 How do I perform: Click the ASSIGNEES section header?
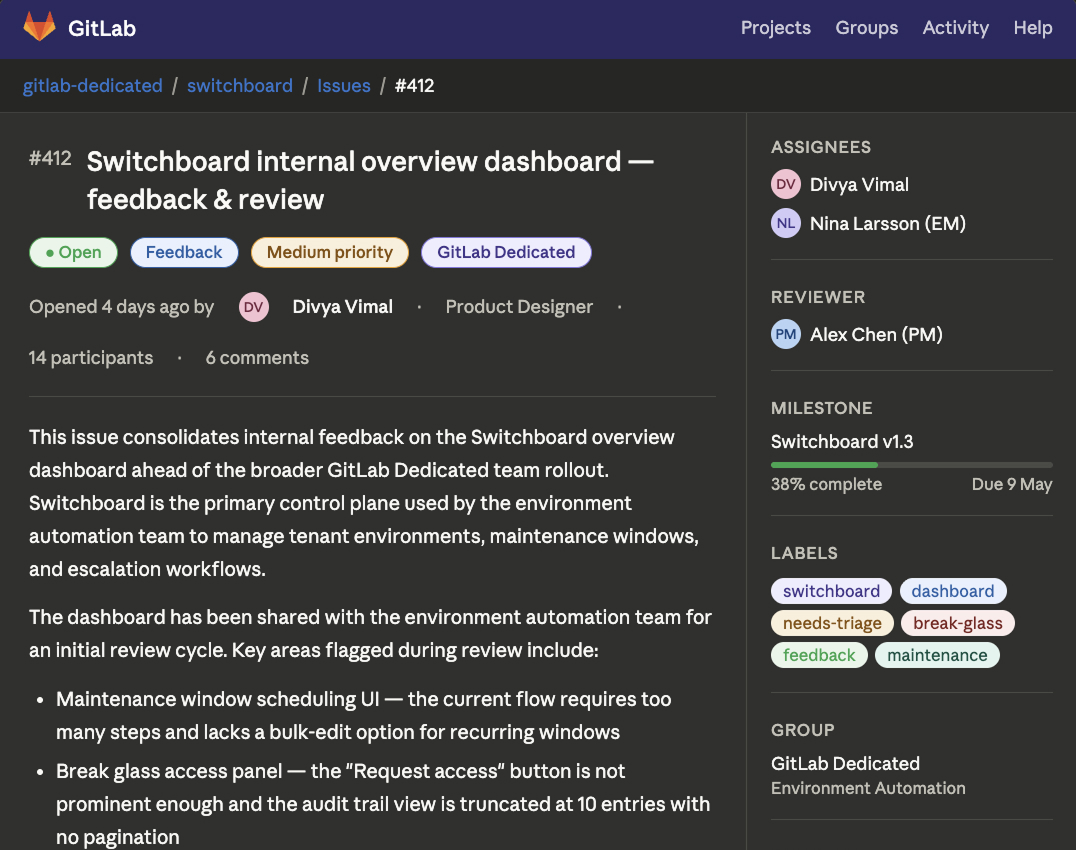(x=821, y=147)
